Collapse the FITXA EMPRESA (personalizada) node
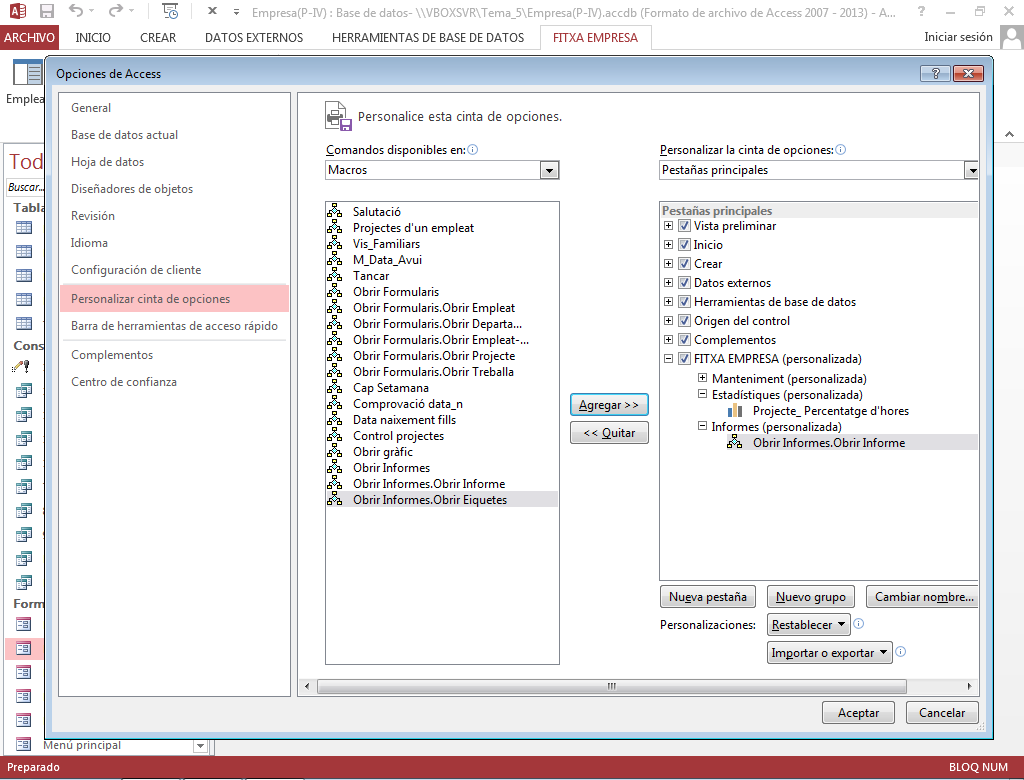This screenshot has width=1024, height=780. [x=668, y=359]
